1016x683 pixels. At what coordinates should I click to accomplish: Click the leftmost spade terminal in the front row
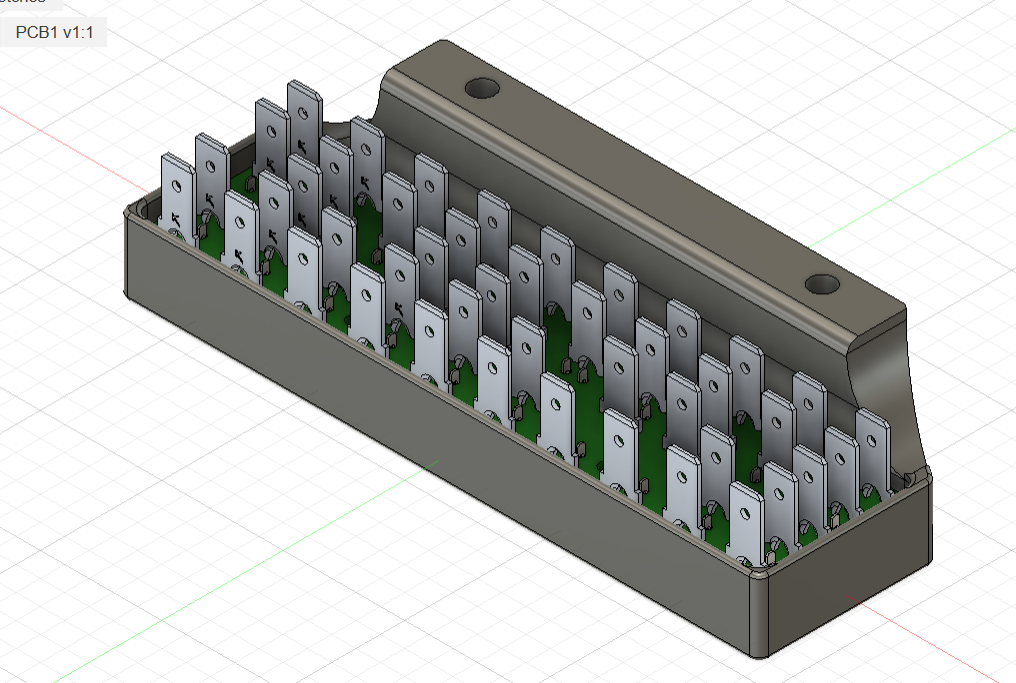[x=178, y=194]
